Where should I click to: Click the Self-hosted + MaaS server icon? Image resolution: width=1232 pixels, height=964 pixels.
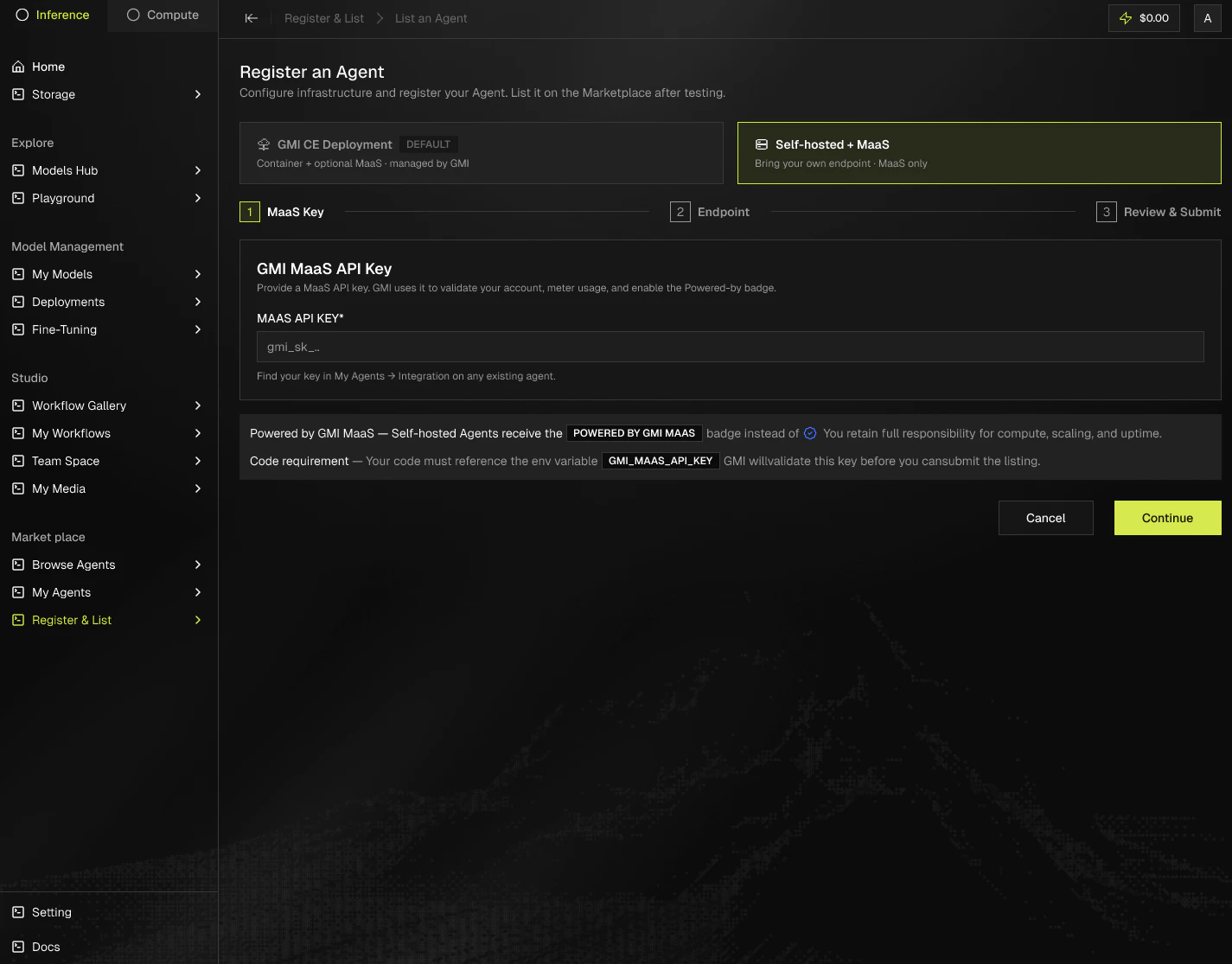[x=762, y=144]
